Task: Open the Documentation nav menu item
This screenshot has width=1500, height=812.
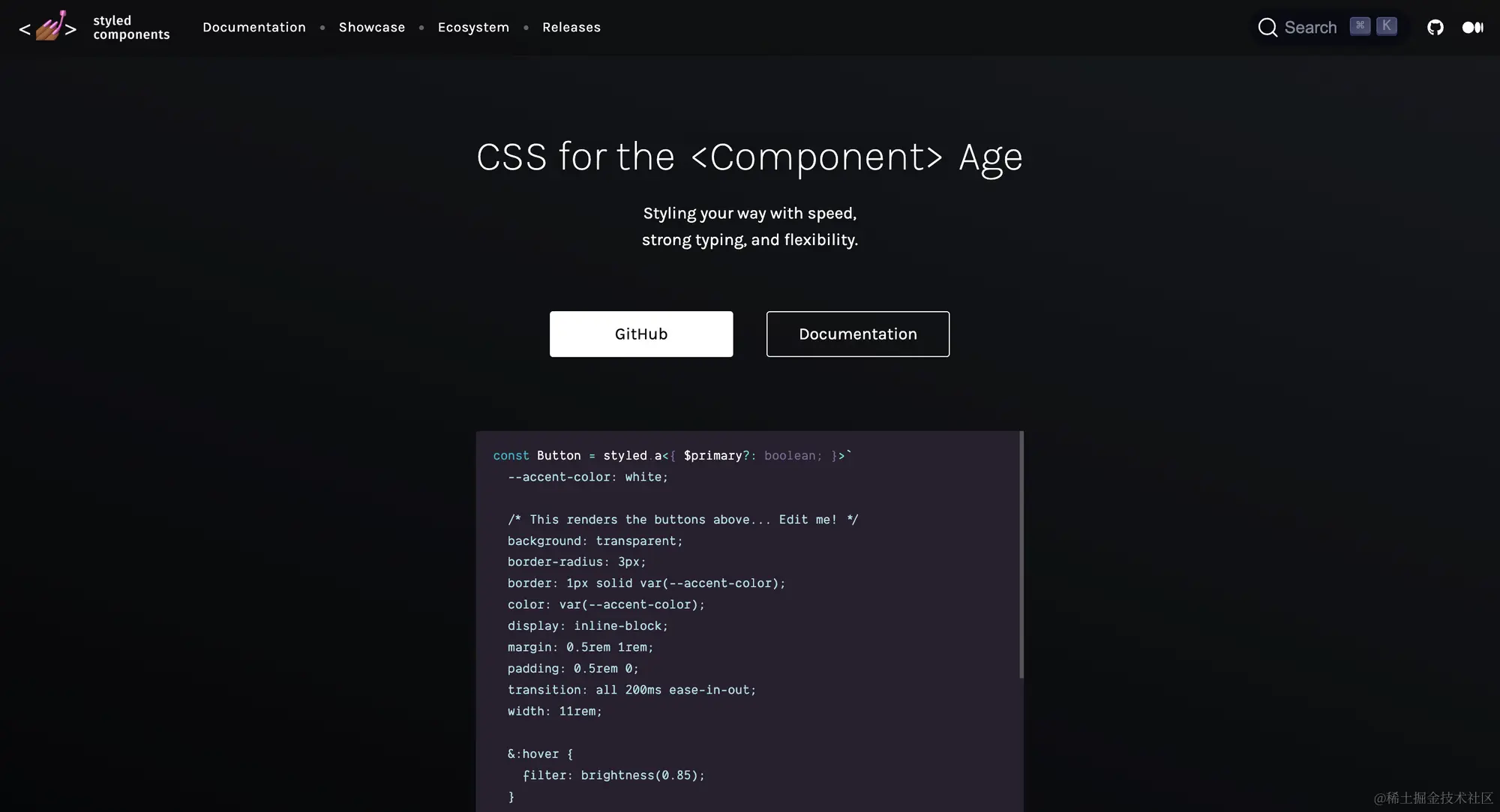Action: coord(254,28)
